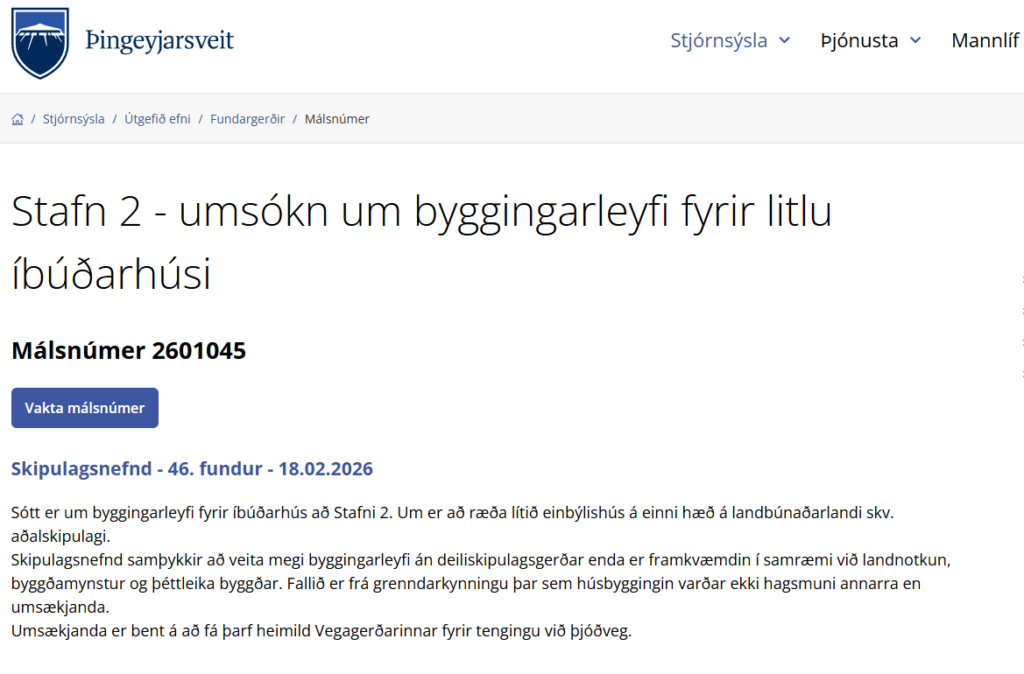This screenshot has width=1024, height=674.
Task: Expand the Þjónusta menu chevron
Action: click(x=916, y=41)
